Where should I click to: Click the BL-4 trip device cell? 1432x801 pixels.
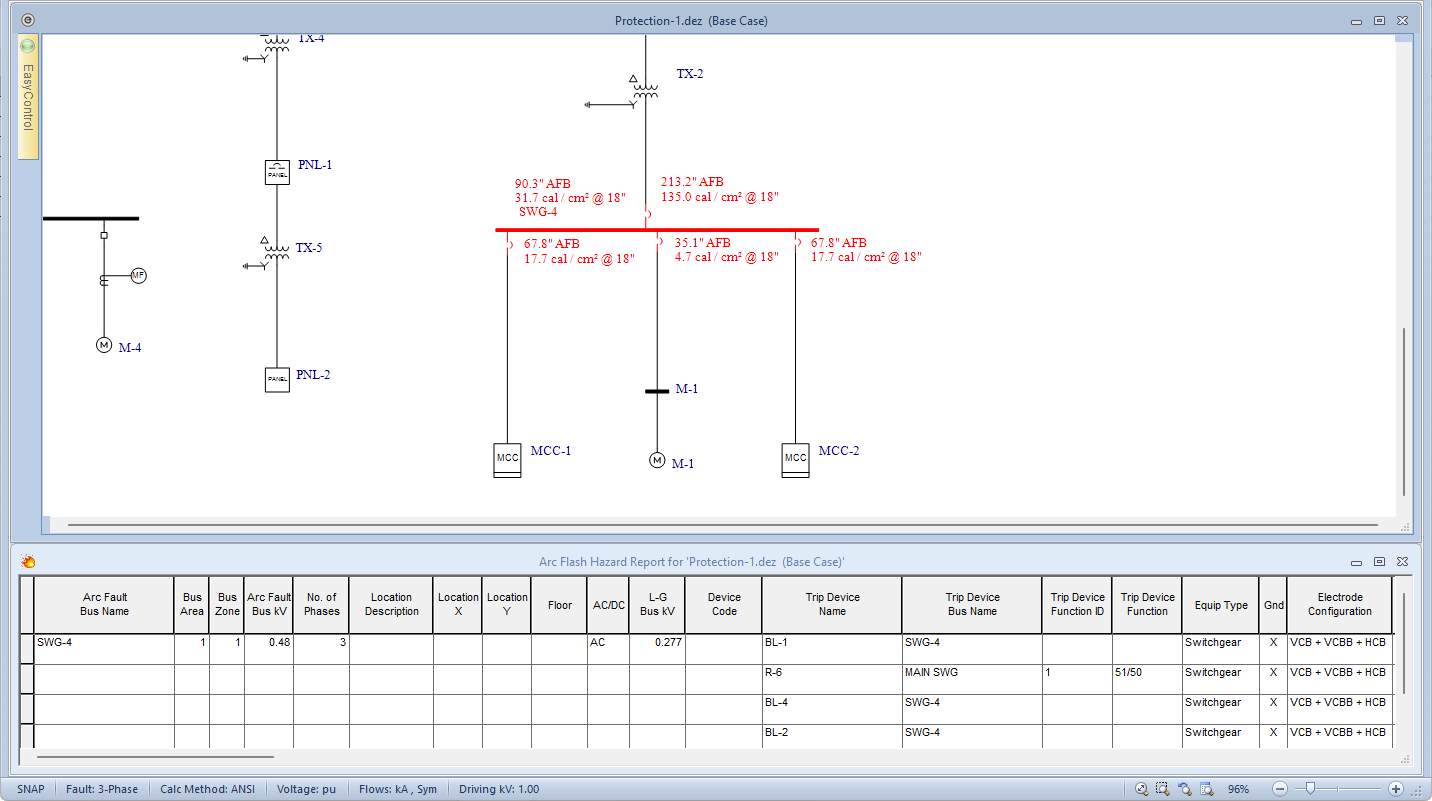[x=832, y=709]
